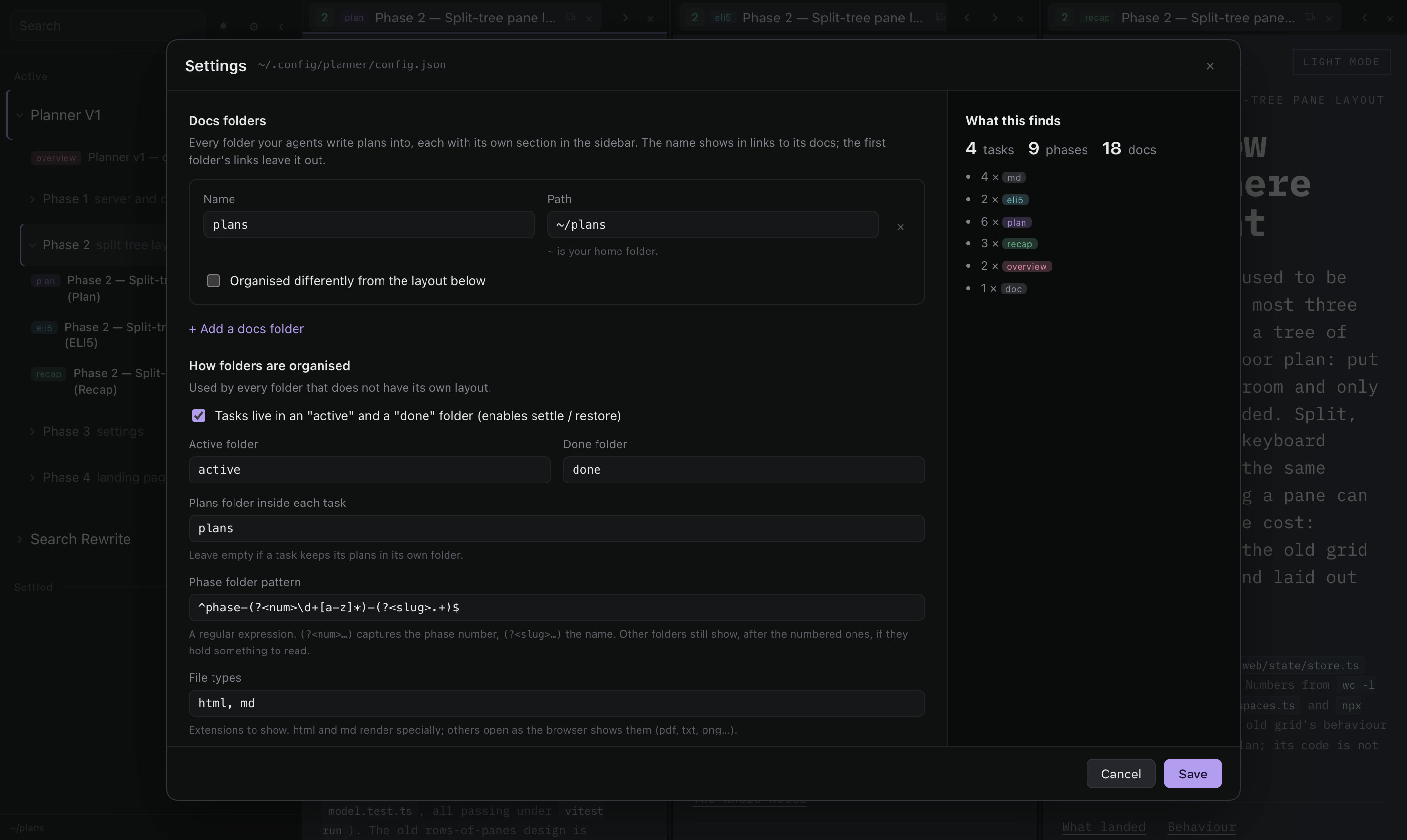Viewport: 1407px width, 840px height.
Task: Go forward in the eli5 pane
Action: tap(994, 18)
